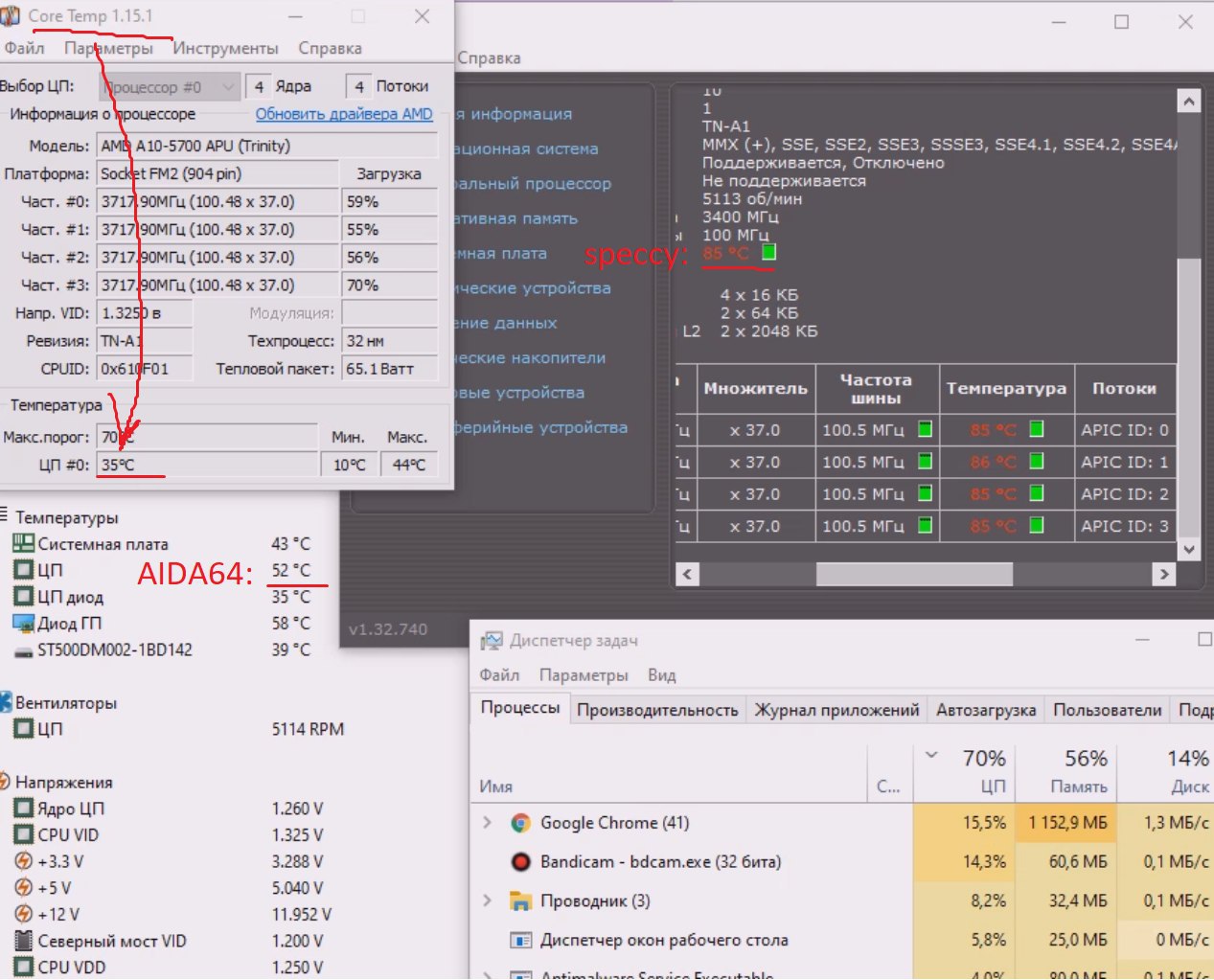Click ЦП temperature chip icon in AIDA64
Screen dimensions: 1214x980
[x=23, y=570]
